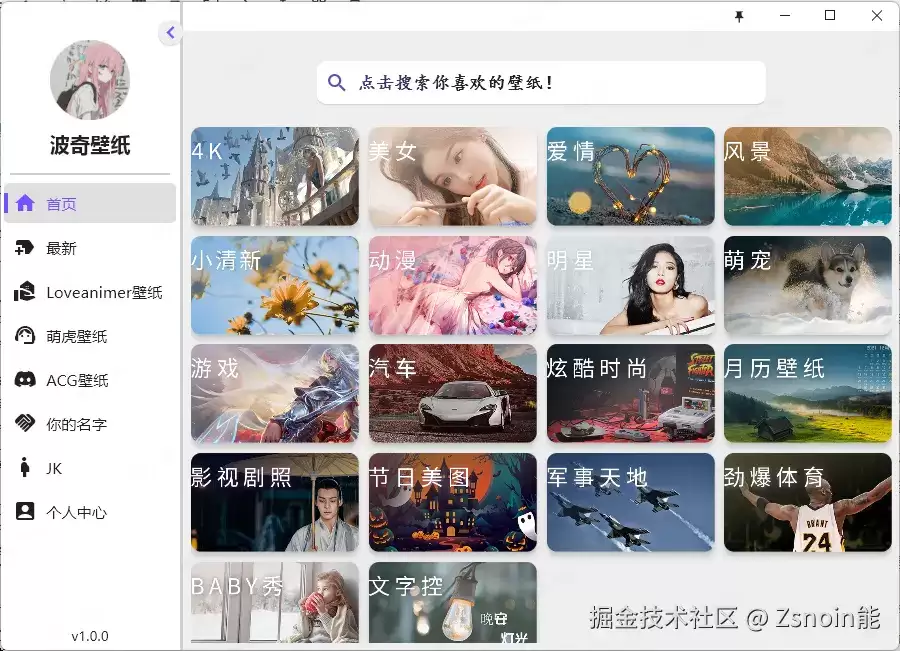
Task: Click the magnifier search icon
Action: click(337, 83)
